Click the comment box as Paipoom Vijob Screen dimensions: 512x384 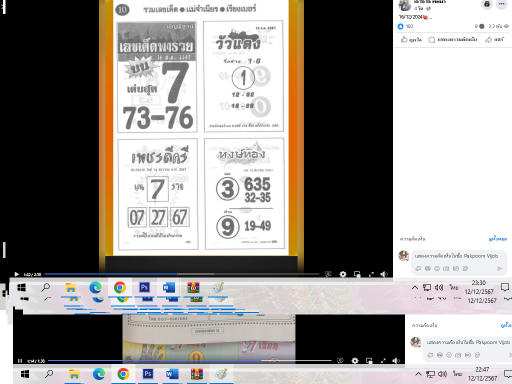point(456,256)
